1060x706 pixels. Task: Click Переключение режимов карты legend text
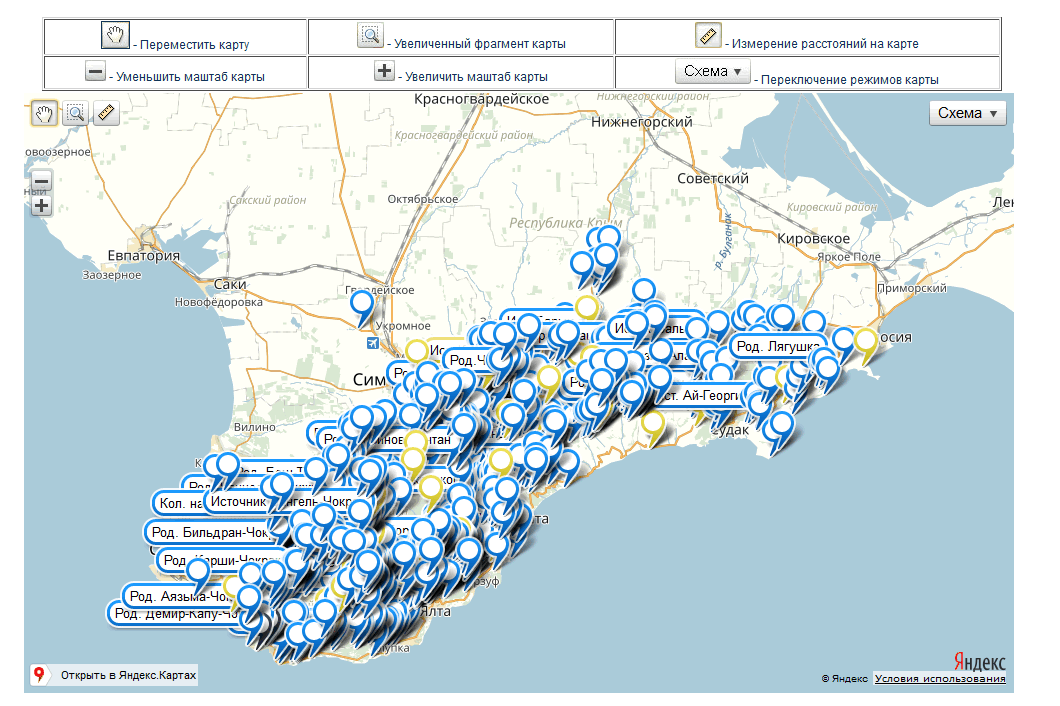pyautogui.click(x=849, y=80)
